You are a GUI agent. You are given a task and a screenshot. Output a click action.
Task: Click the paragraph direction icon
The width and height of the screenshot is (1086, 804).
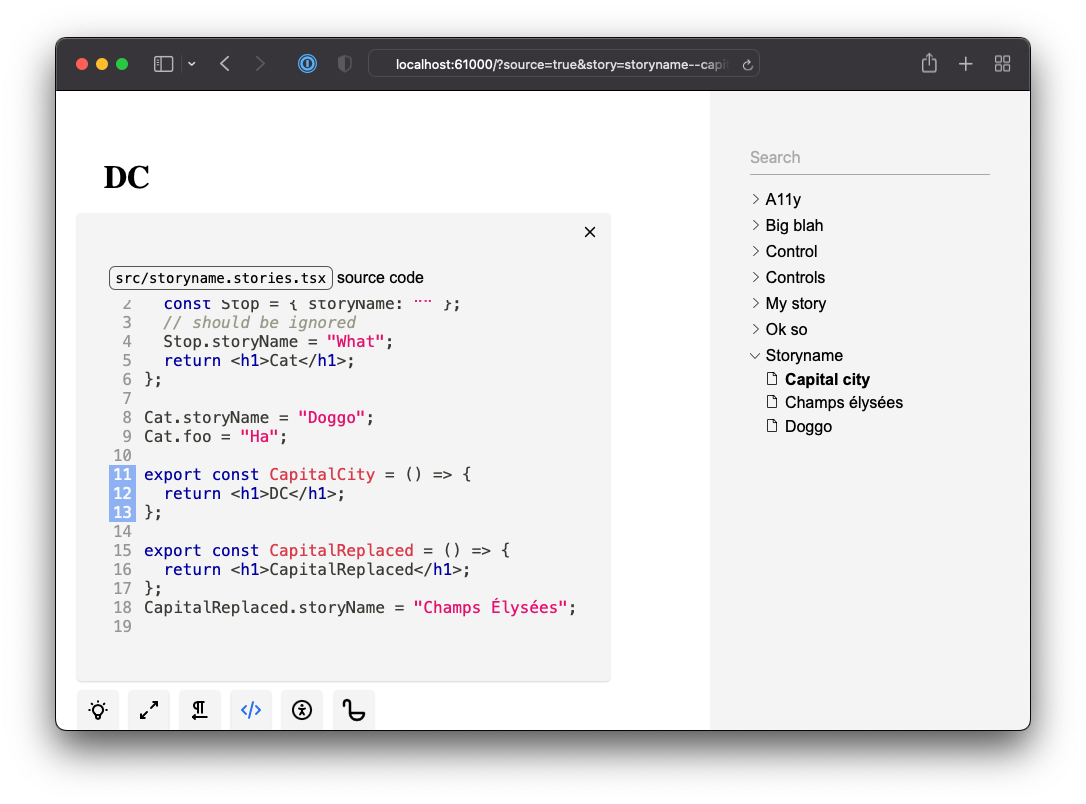[x=199, y=710]
